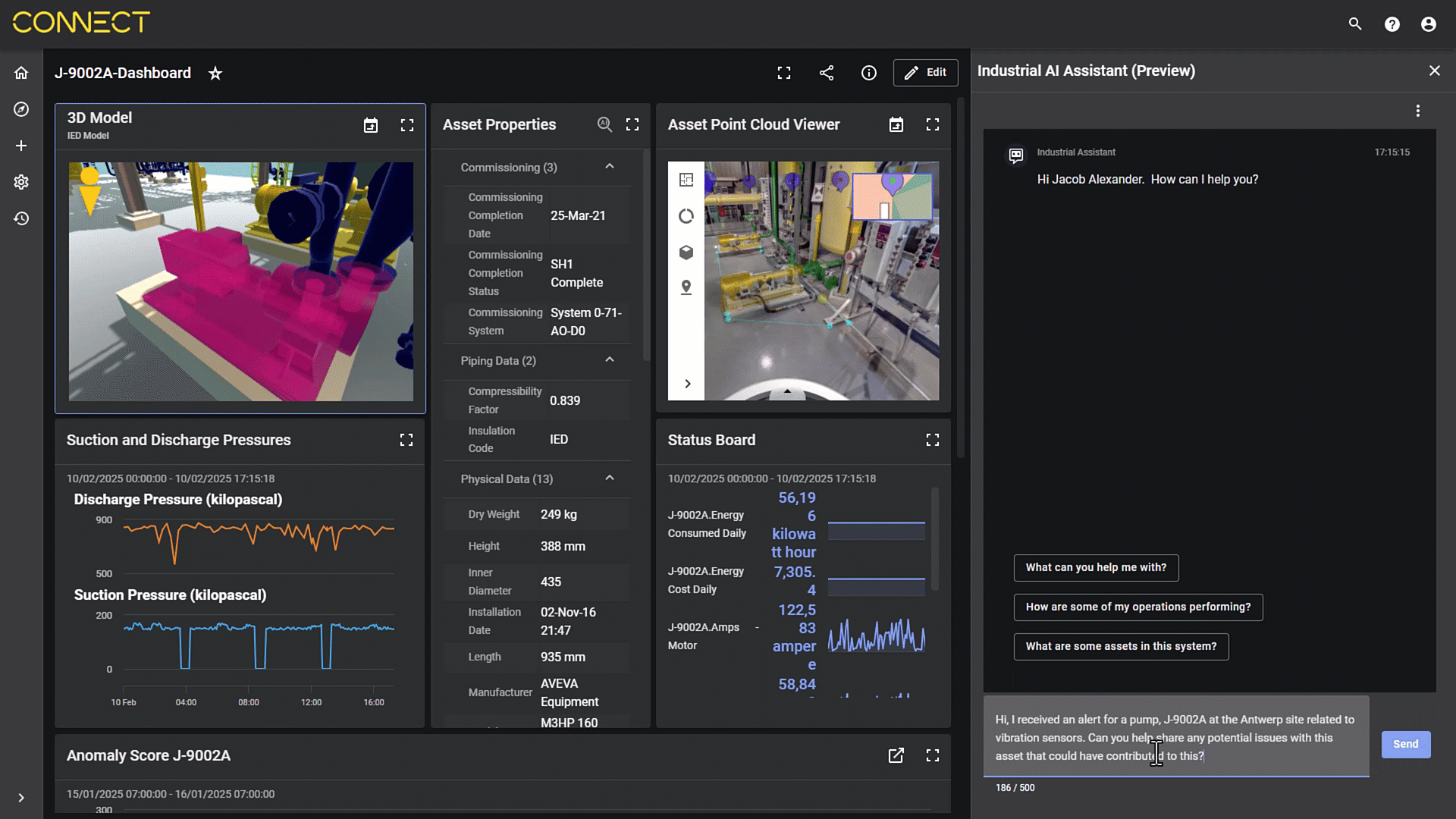Screen dimensions: 1456x819
Task: Open the Industrial AI Assistant options menu
Action: 1419,111
